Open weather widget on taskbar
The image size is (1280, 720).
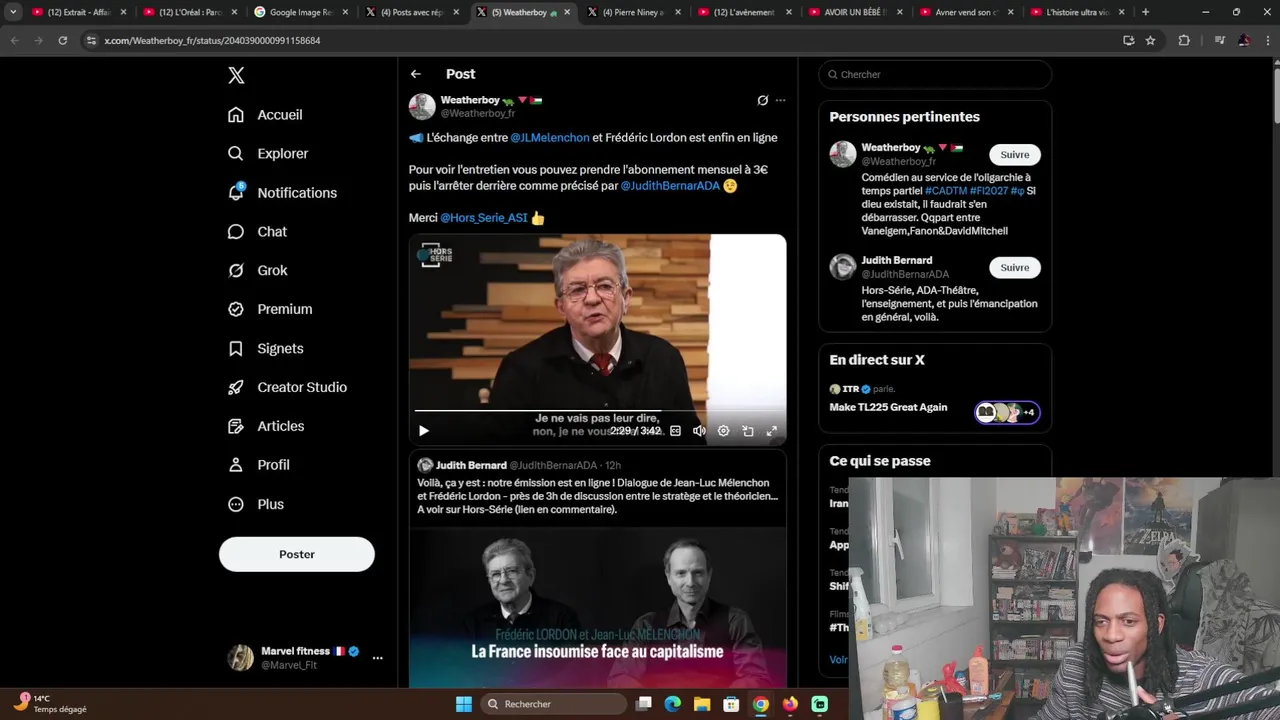click(50, 704)
